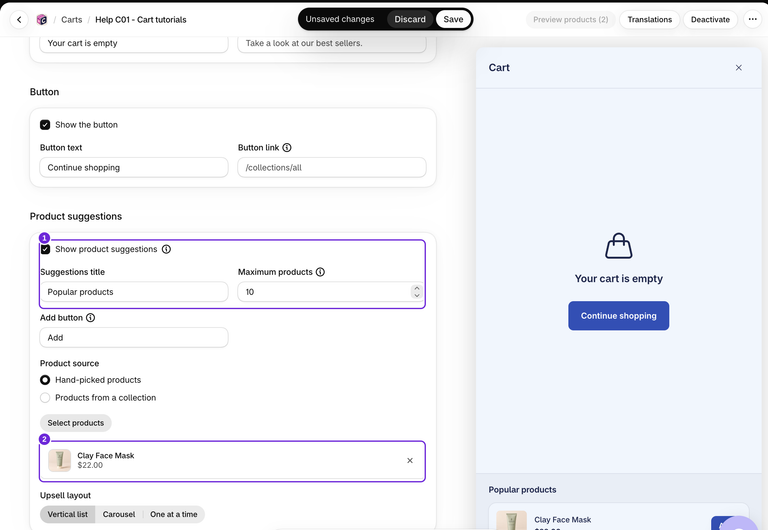Screen dimensions: 768x530
Task: Open the app logo cube icon
Action: click(42, 20)
